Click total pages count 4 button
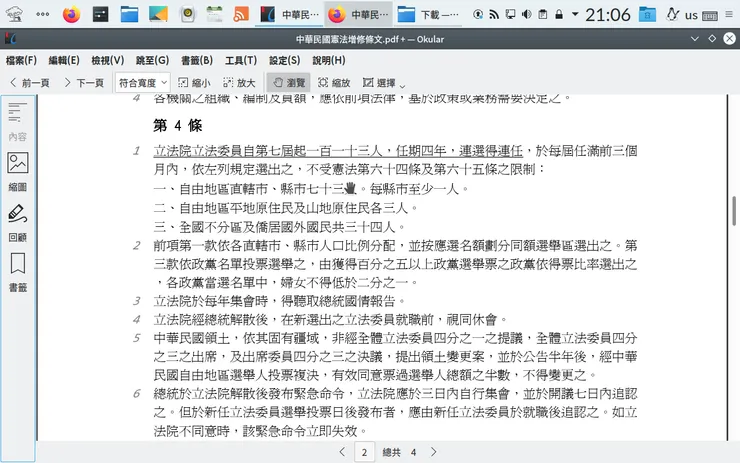 coord(413,453)
